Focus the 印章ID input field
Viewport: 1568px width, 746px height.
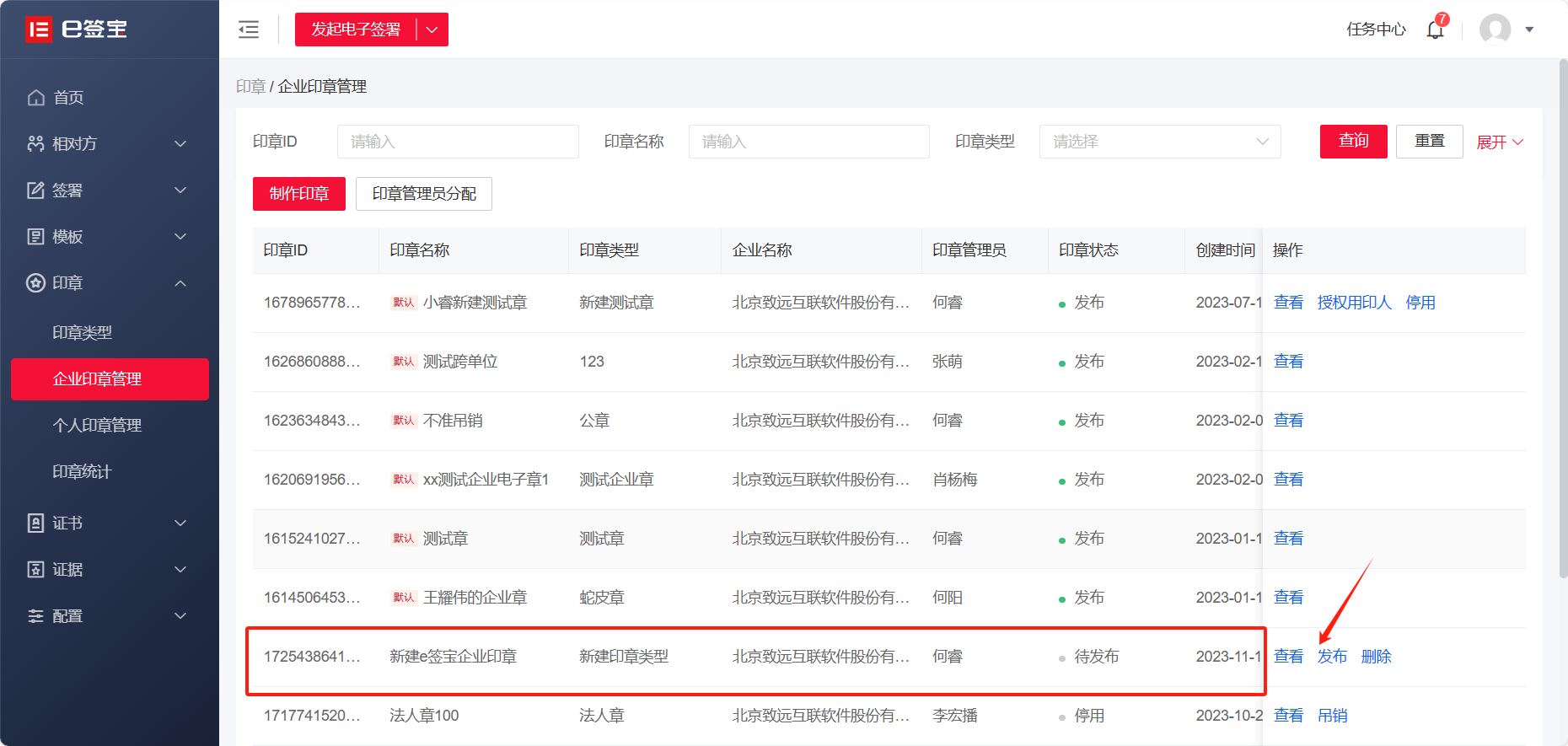pos(458,142)
